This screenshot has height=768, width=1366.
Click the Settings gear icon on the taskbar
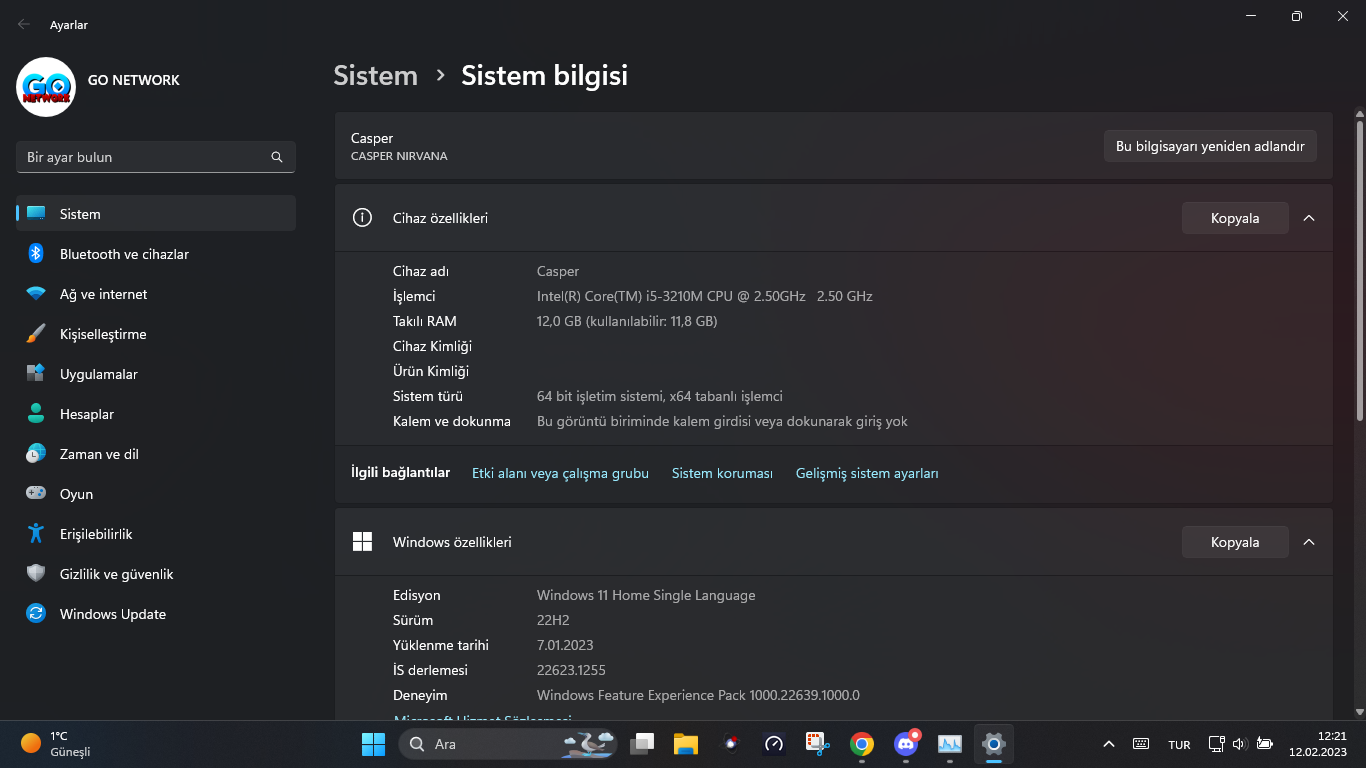993,744
